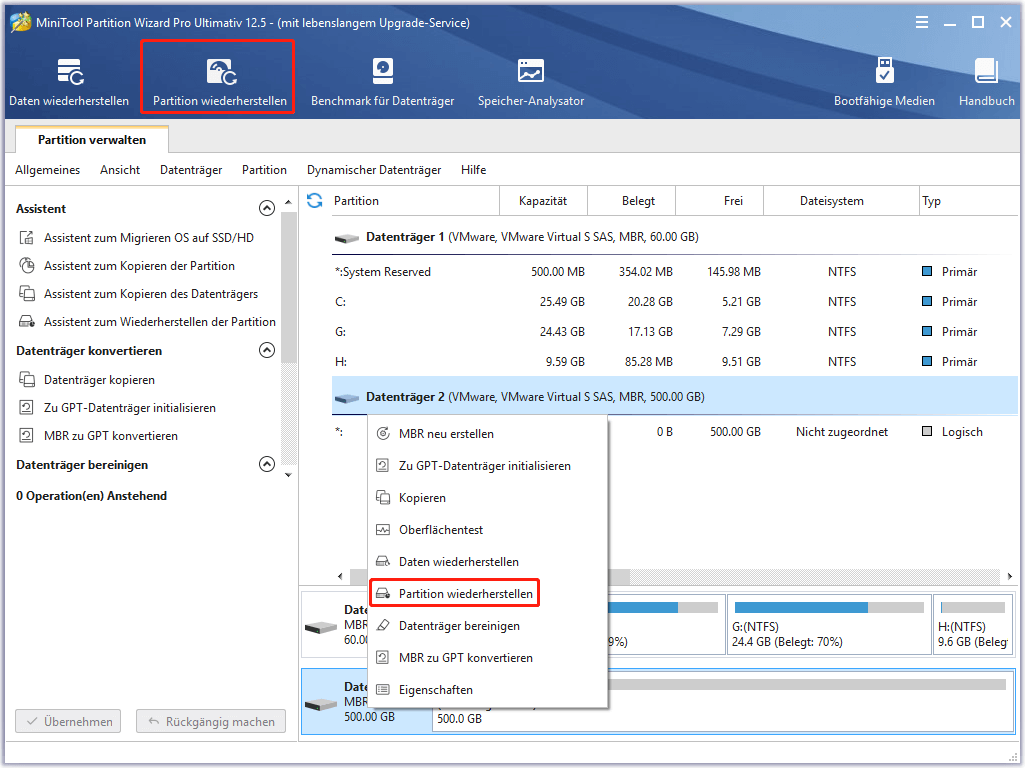Select the Datenträger 2 header row
Viewport: 1026px width, 769px height.
click(675, 397)
